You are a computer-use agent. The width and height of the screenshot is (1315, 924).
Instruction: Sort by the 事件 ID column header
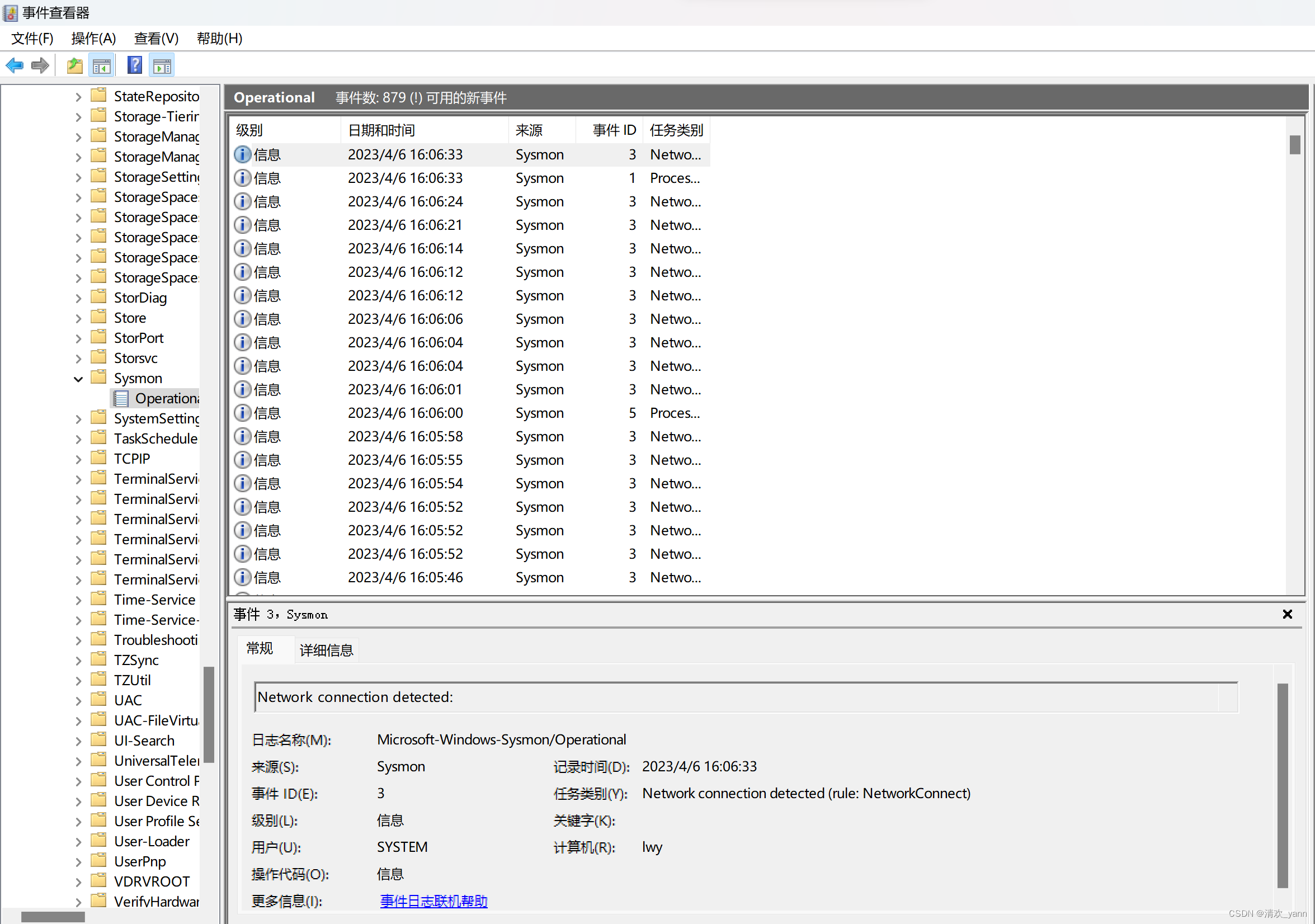613,130
